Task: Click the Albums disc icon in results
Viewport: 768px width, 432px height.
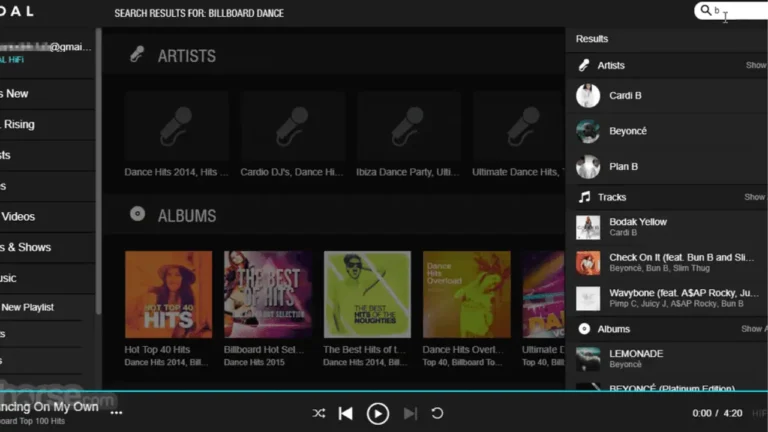Action: 584,329
